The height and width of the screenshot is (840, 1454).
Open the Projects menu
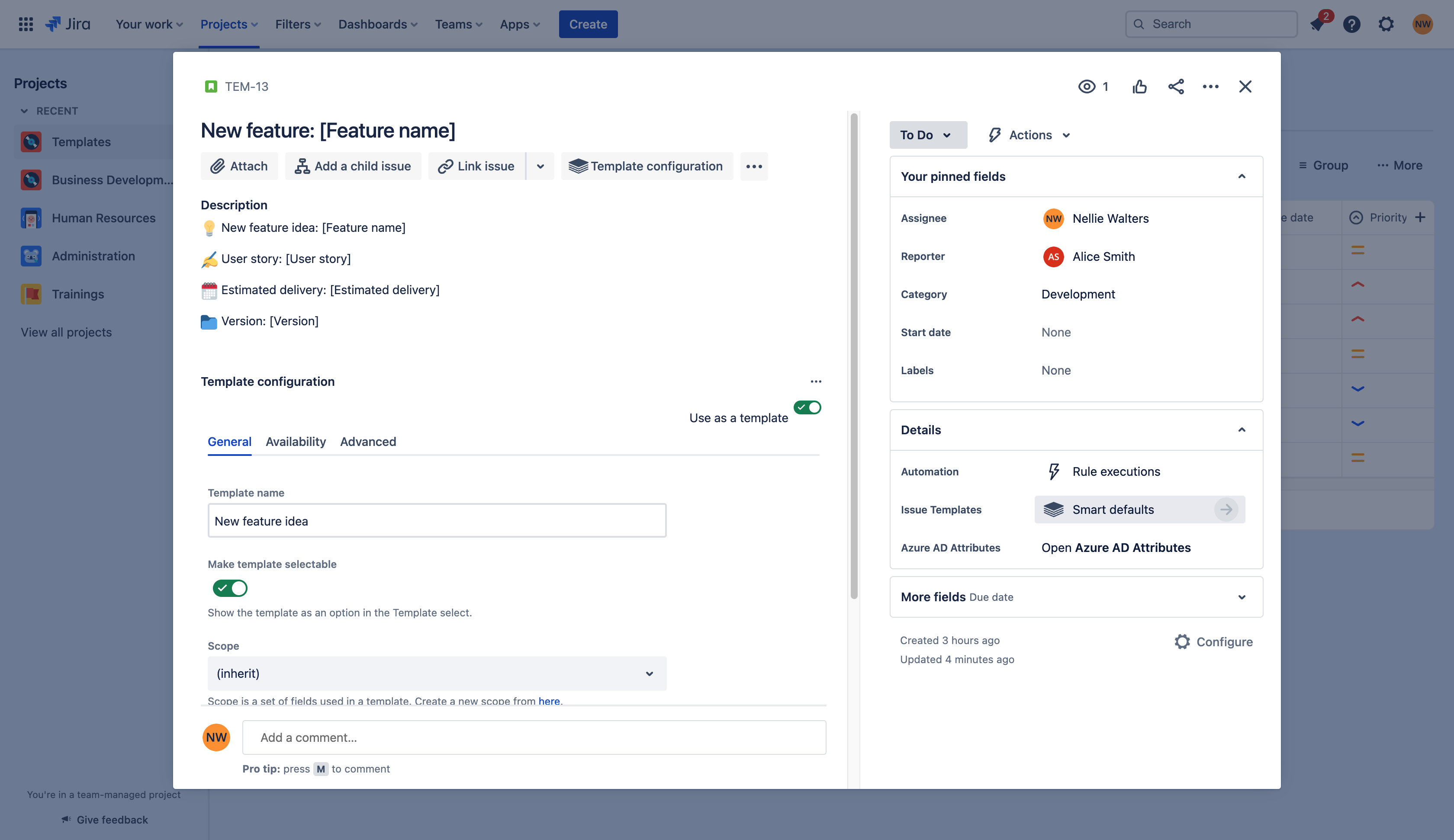(x=228, y=24)
